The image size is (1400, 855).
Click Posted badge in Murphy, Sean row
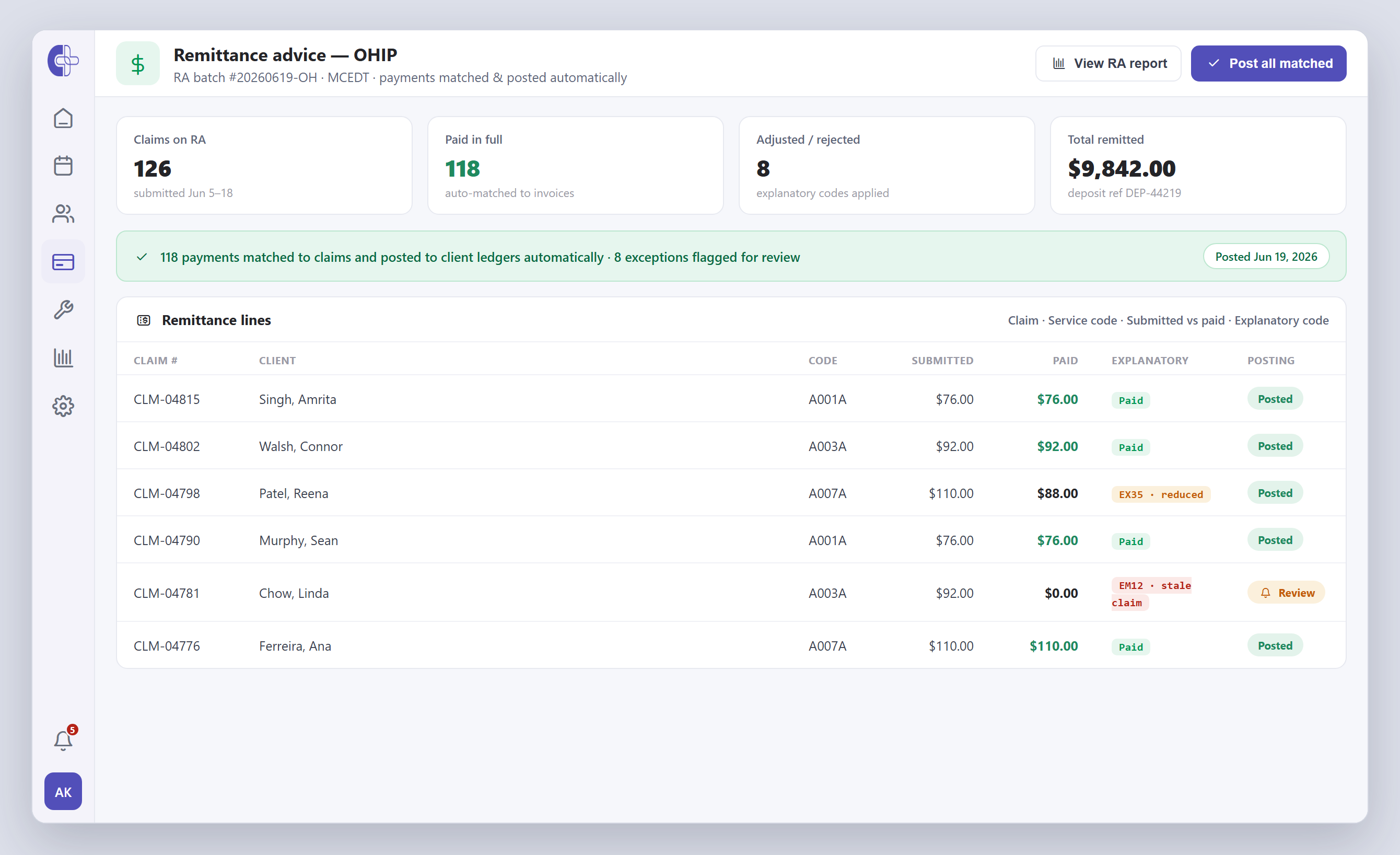click(1275, 540)
